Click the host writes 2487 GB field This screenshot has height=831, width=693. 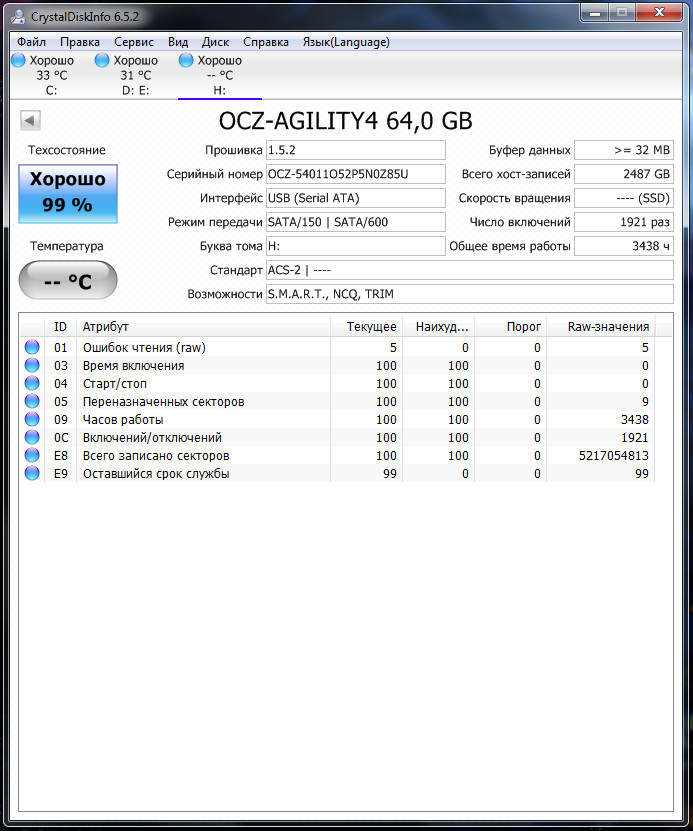(x=624, y=174)
